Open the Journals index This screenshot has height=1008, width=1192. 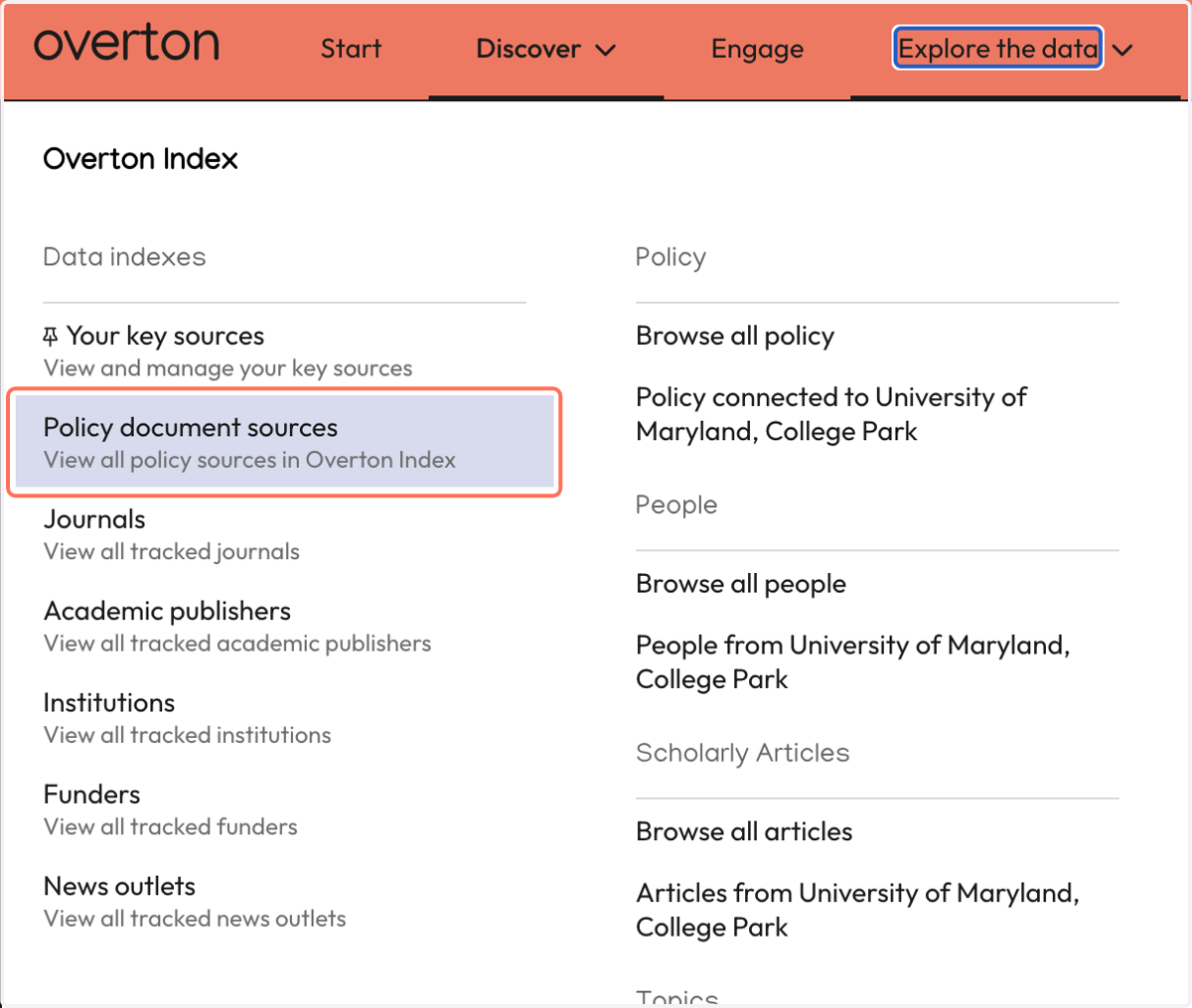(94, 519)
